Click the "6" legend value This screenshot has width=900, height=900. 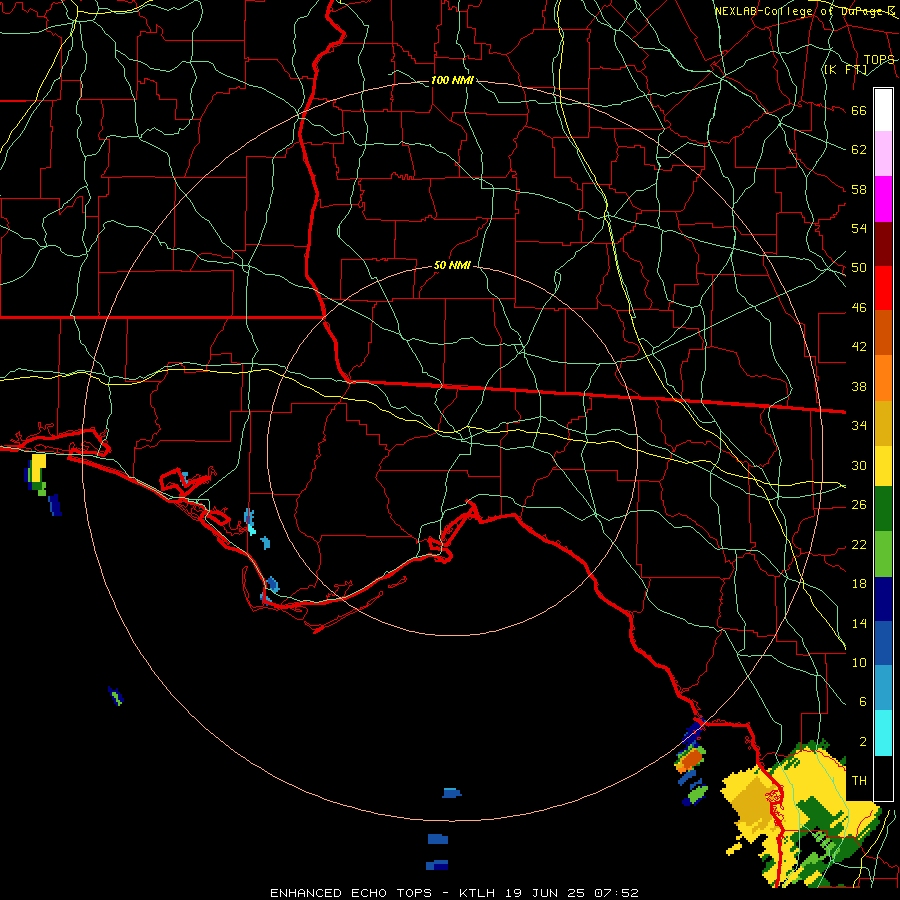(x=862, y=702)
